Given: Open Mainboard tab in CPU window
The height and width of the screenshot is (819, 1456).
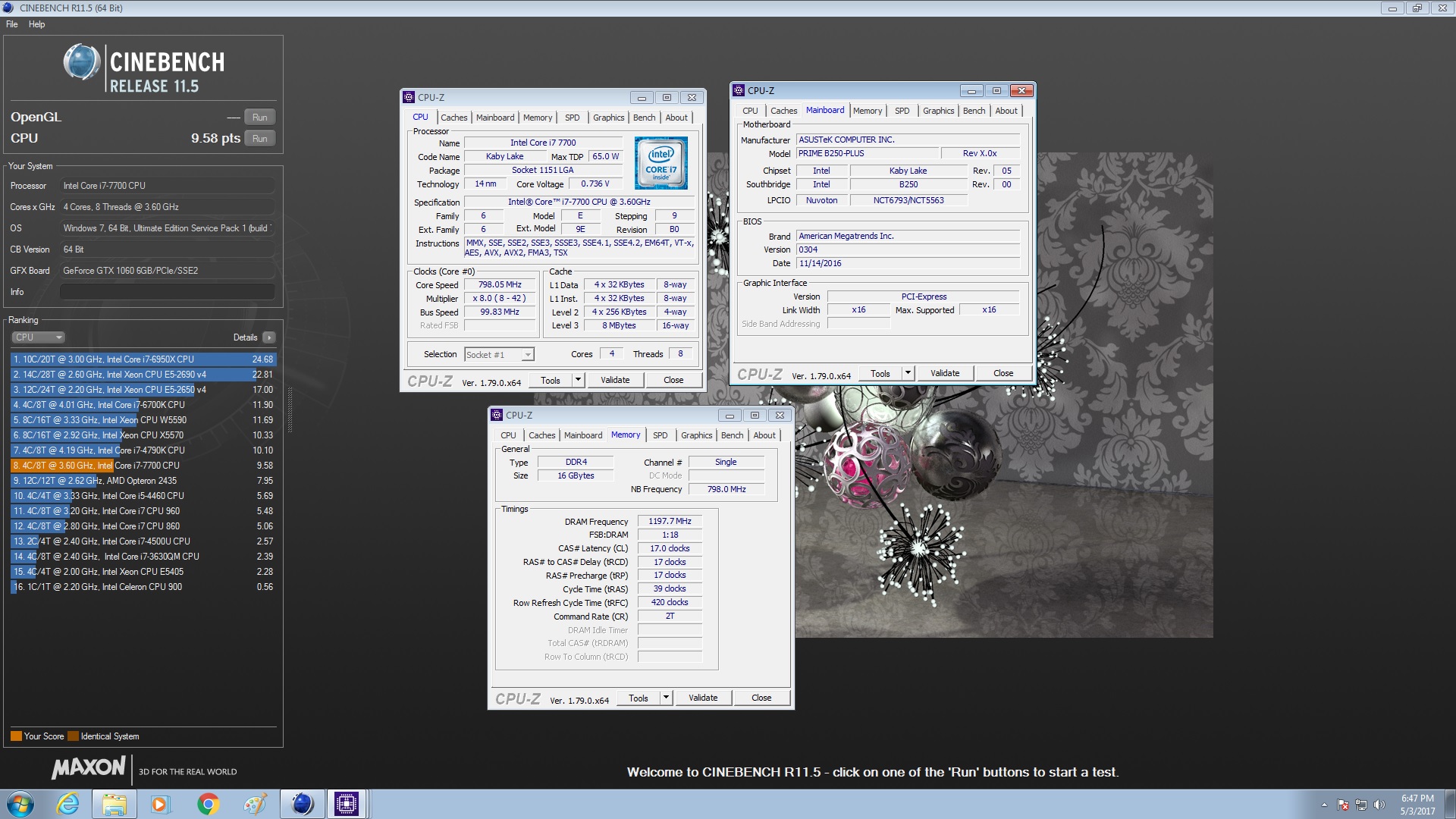Looking at the screenshot, I should 494,118.
